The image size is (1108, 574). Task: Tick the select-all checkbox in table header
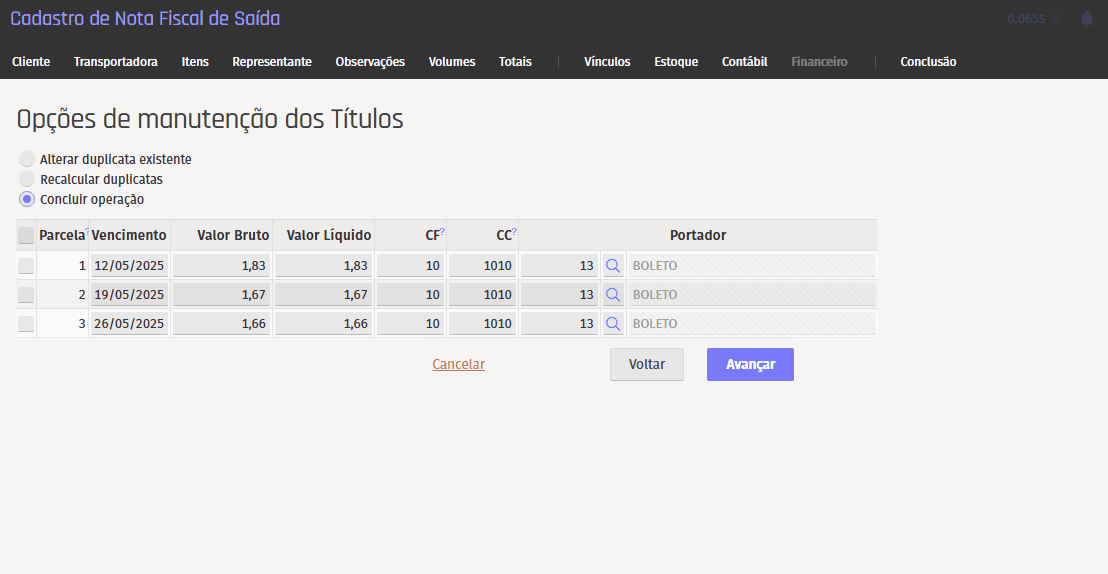pos(26,236)
